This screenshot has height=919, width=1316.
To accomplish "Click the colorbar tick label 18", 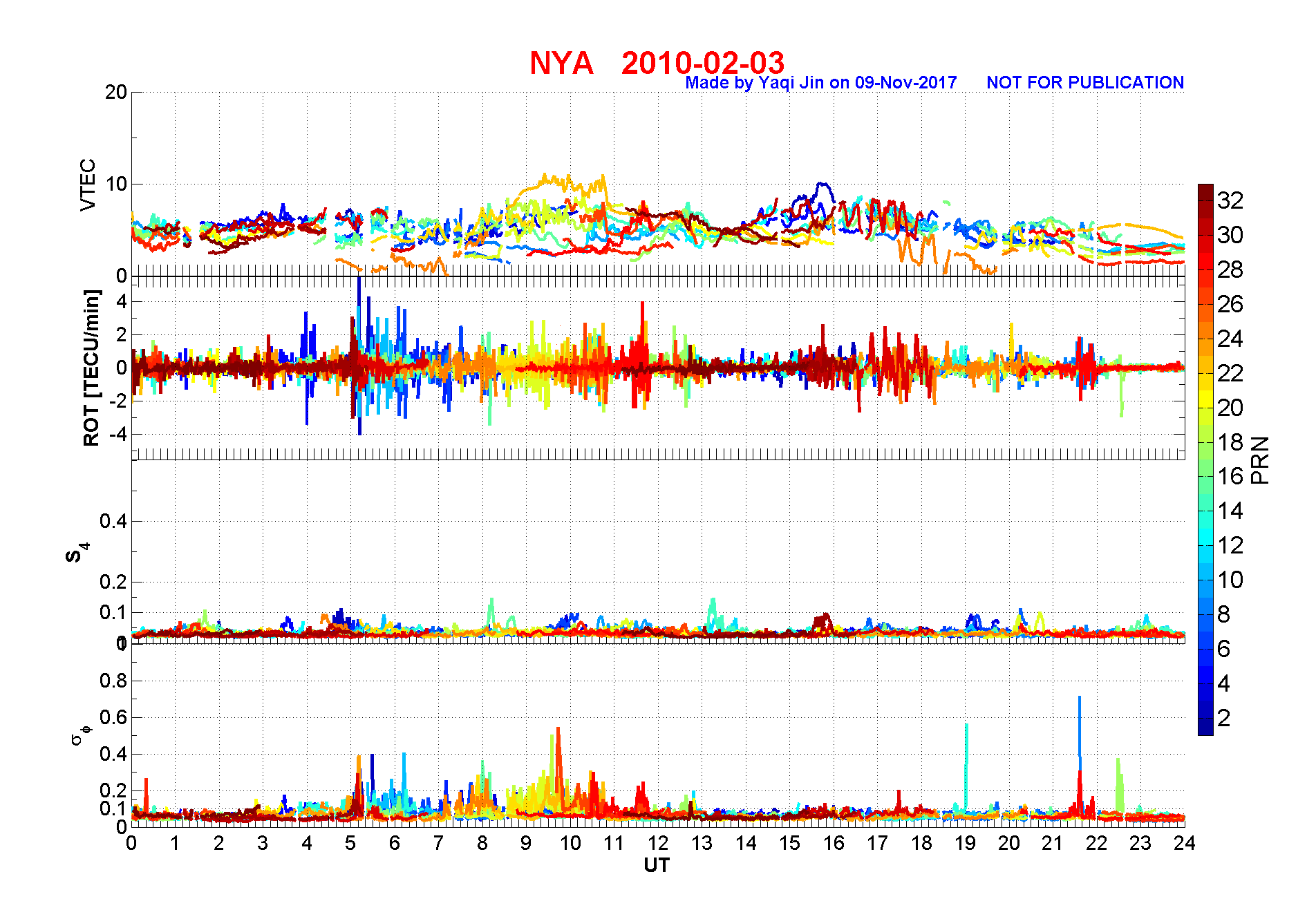I will (1230, 442).
